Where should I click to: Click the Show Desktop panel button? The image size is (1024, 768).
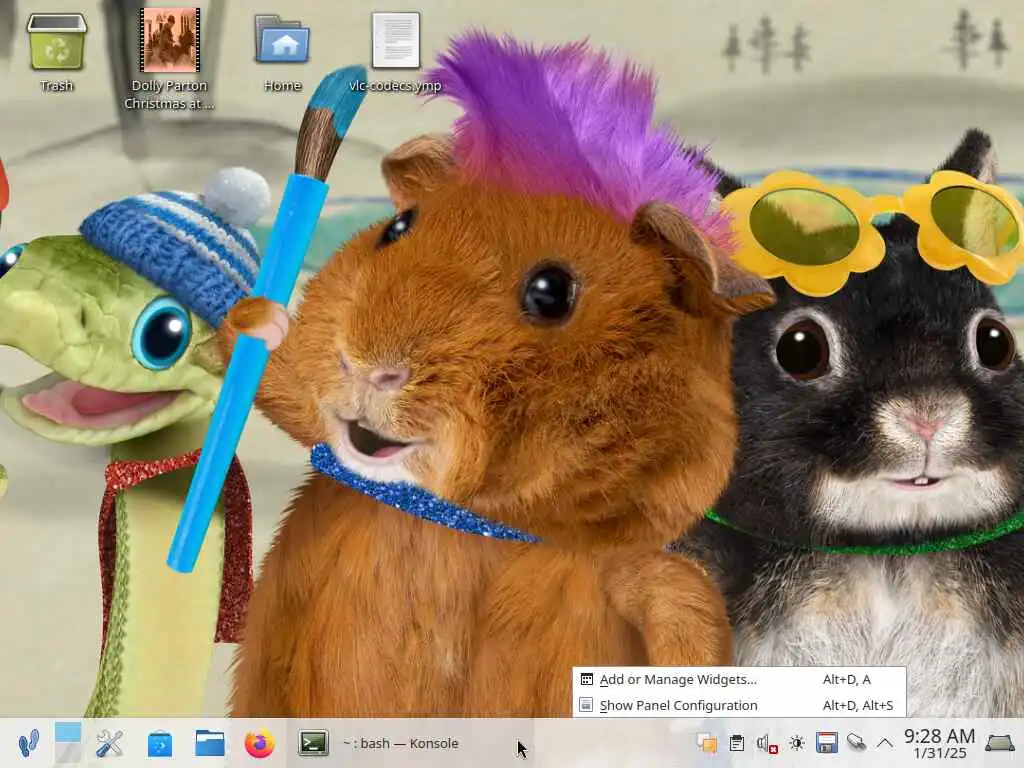(1000, 743)
